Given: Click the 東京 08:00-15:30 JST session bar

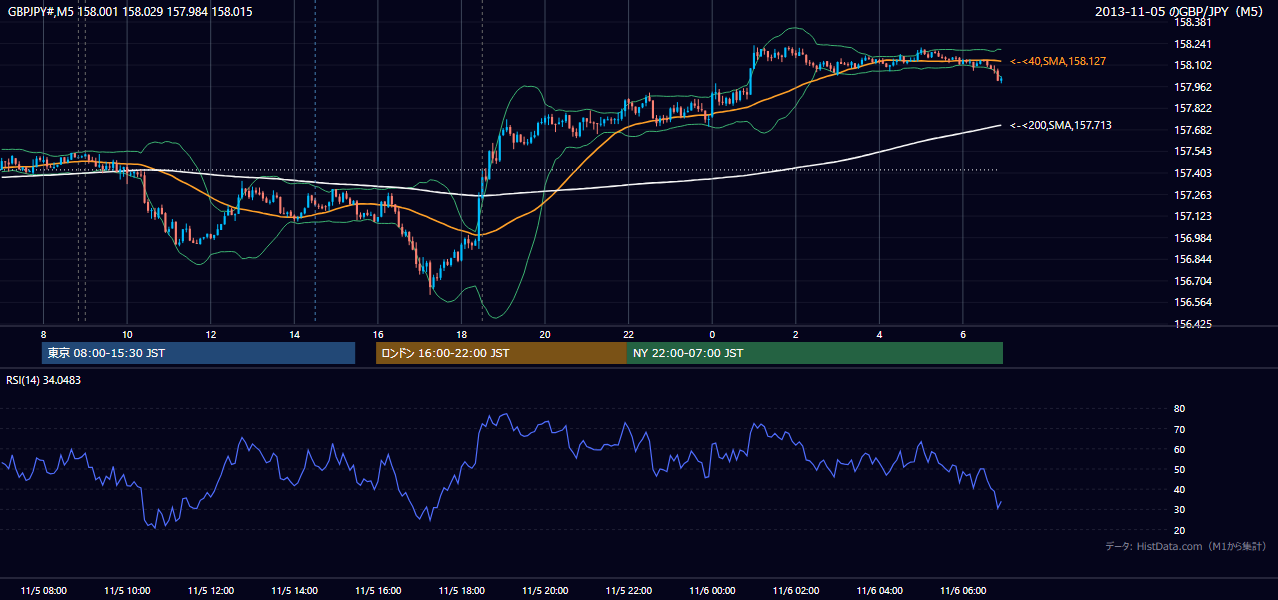Looking at the screenshot, I should (x=198, y=353).
